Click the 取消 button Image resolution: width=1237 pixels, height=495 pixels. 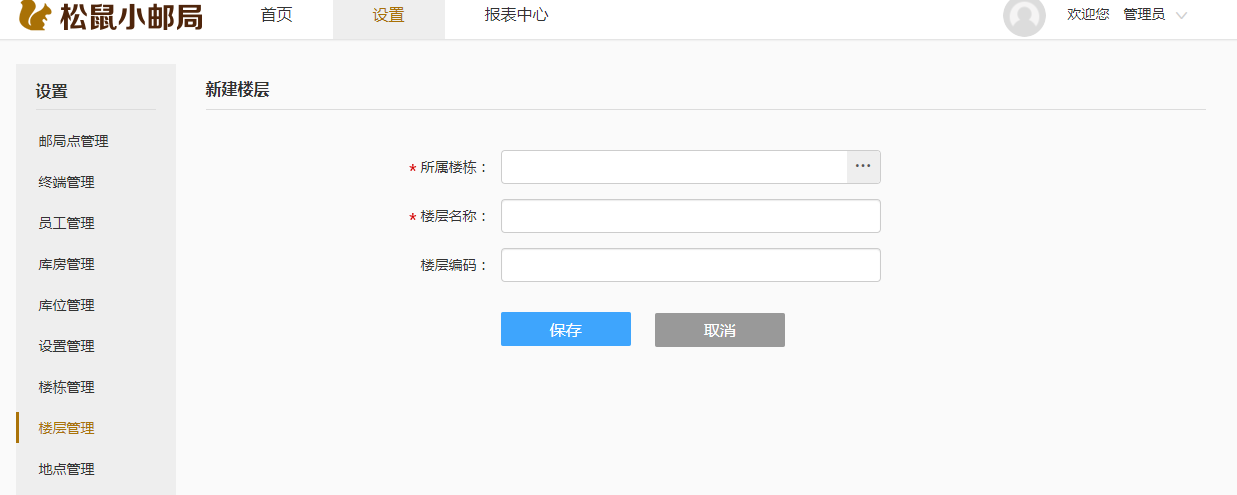click(x=720, y=330)
